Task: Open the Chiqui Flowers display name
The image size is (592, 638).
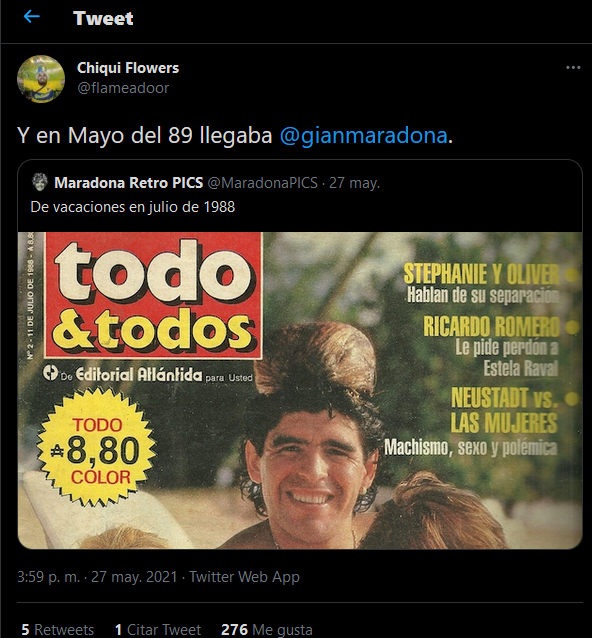Action: pyautogui.click(x=128, y=68)
